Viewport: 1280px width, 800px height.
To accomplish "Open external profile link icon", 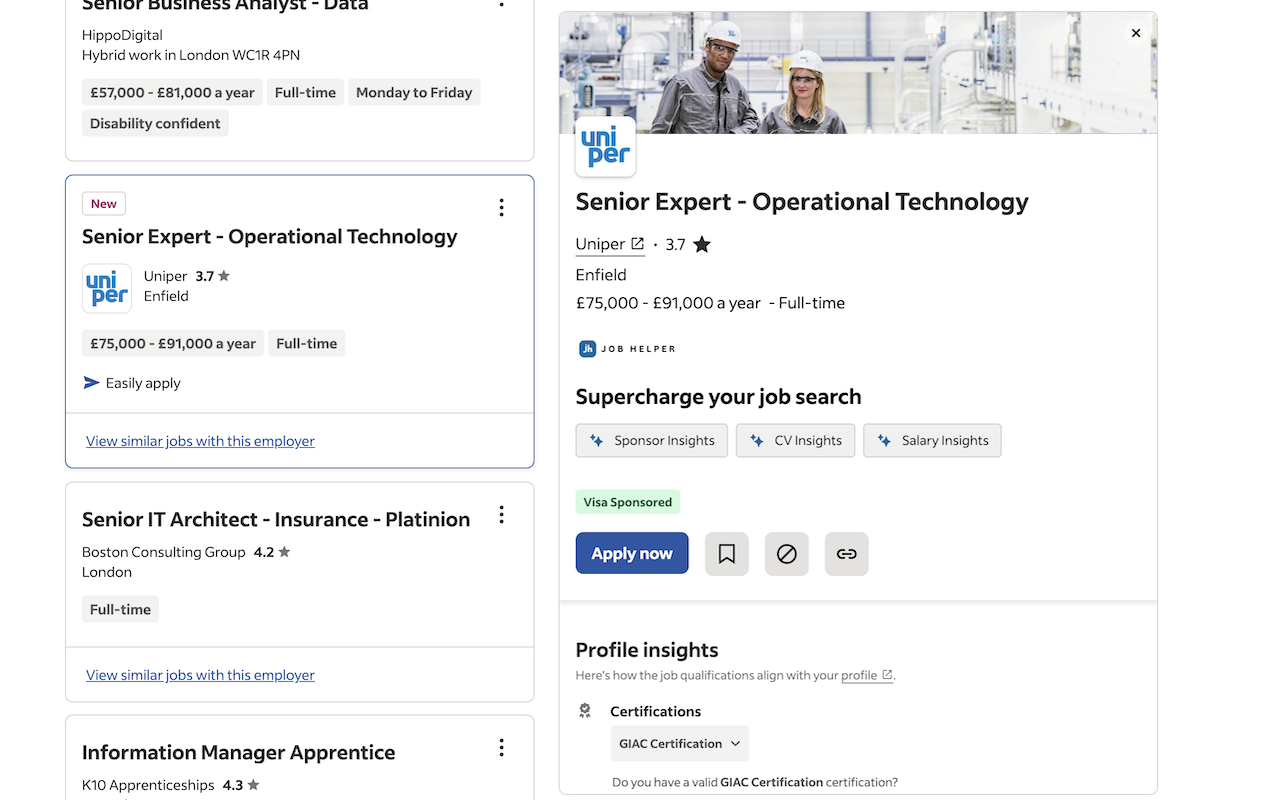I will coord(887,675).
